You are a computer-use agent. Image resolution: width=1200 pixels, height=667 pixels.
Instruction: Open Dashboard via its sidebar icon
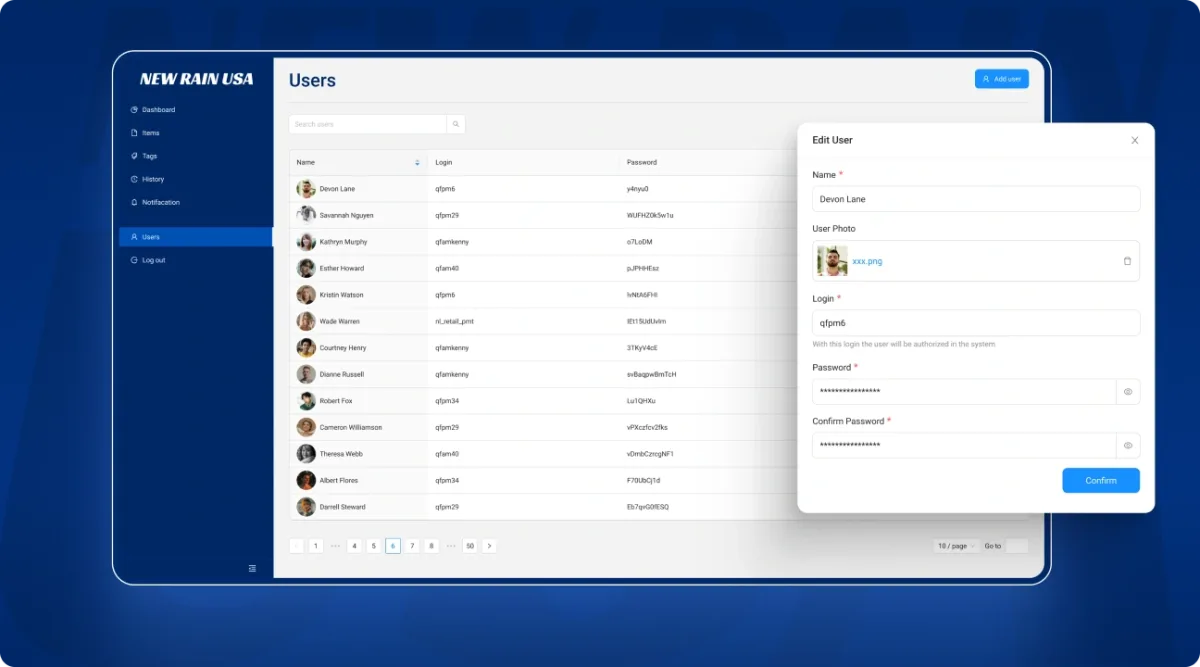coord(134,110)
